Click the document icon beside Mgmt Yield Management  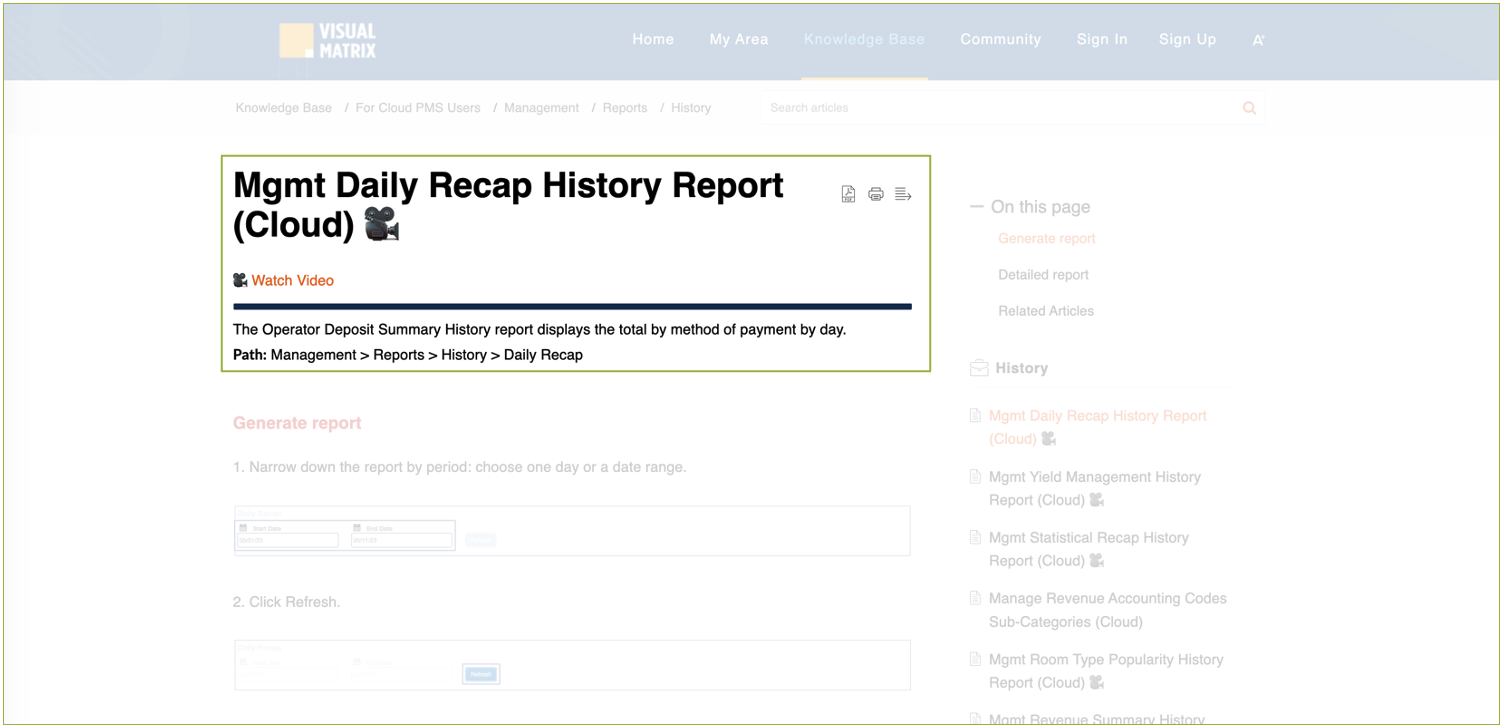tap(976, 477)
